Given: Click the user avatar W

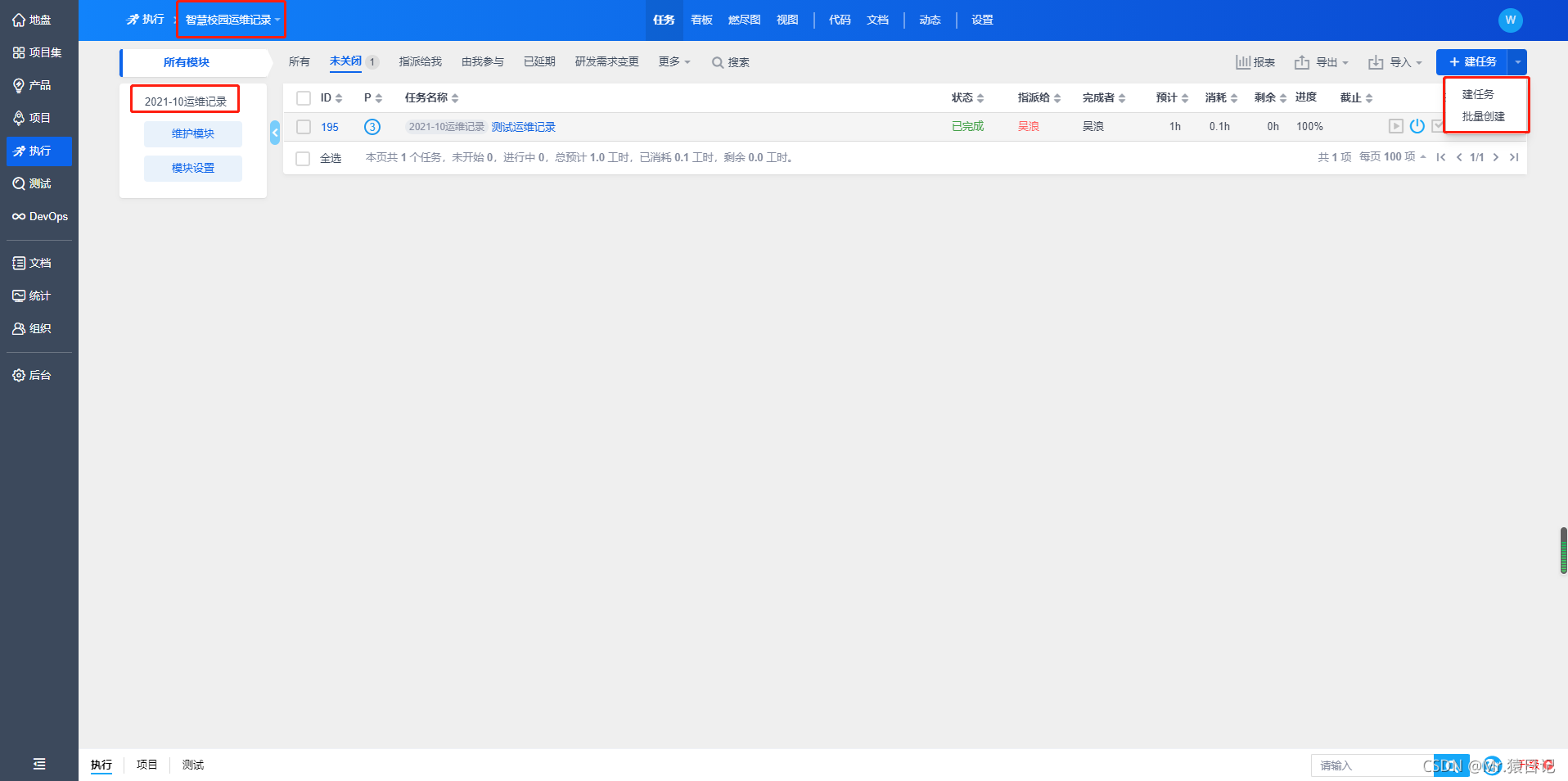Looking at the screenshot, I should (1510, 20).
